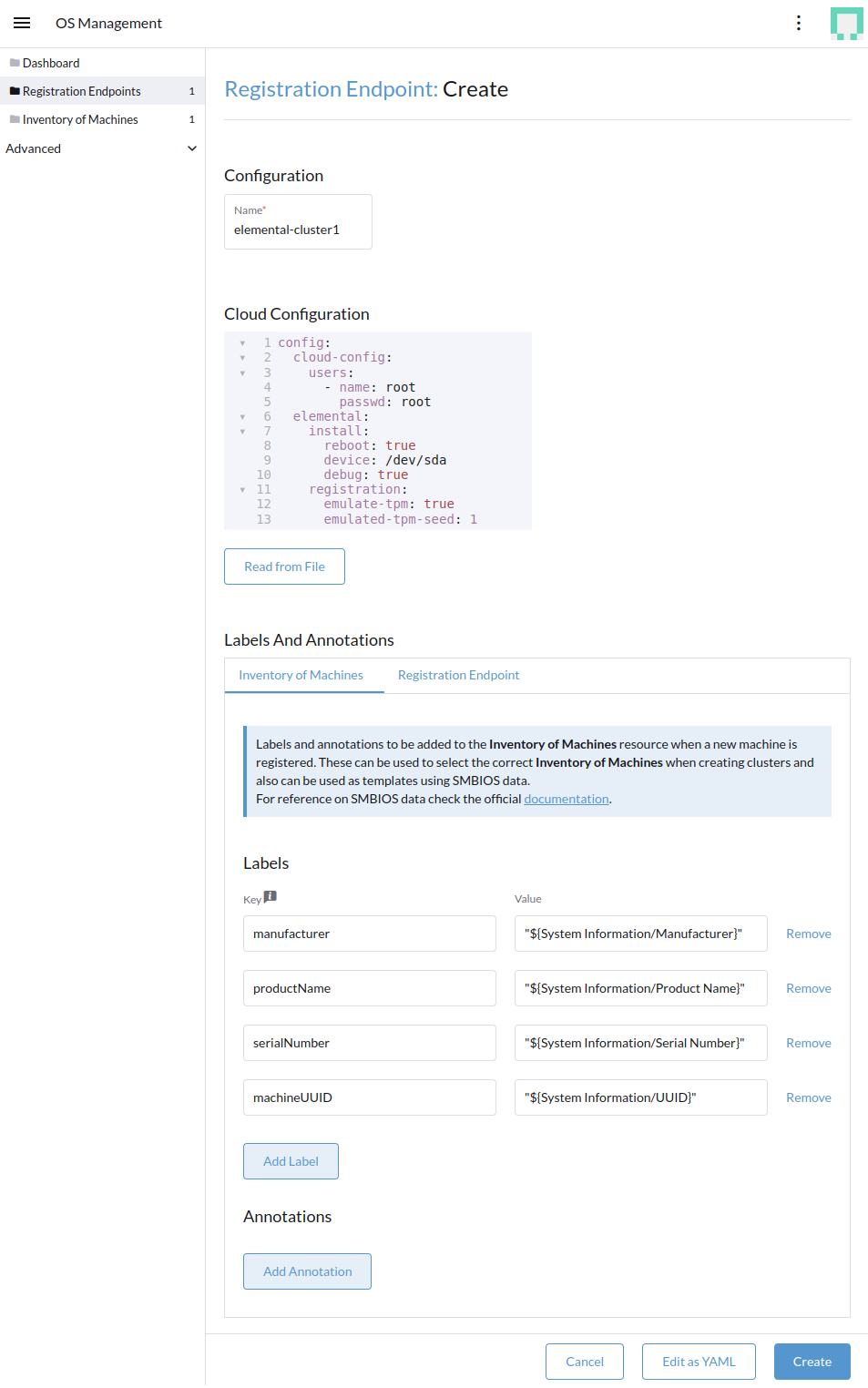Click the Inventory of Machines folder icon
Viewport: 868px width, 1388px height.
pos(15,119)
